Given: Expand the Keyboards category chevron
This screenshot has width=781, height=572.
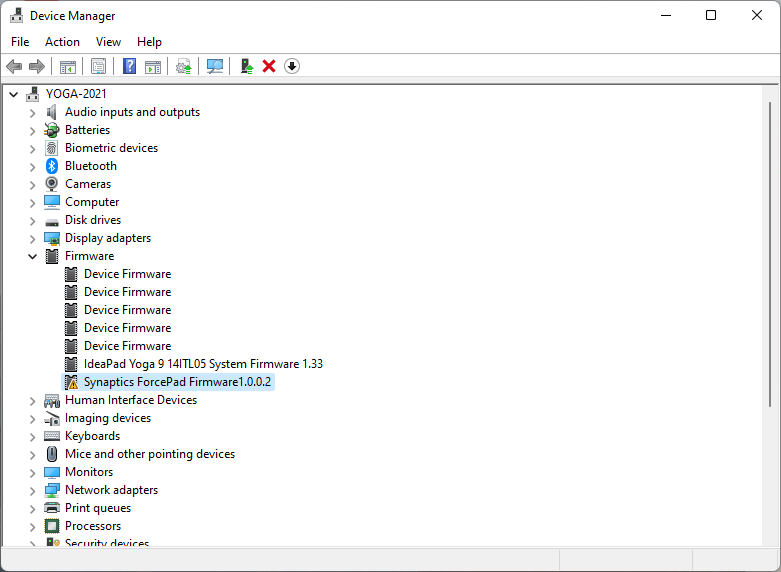Looking at the screenshot, I should (x=32, y=437).
